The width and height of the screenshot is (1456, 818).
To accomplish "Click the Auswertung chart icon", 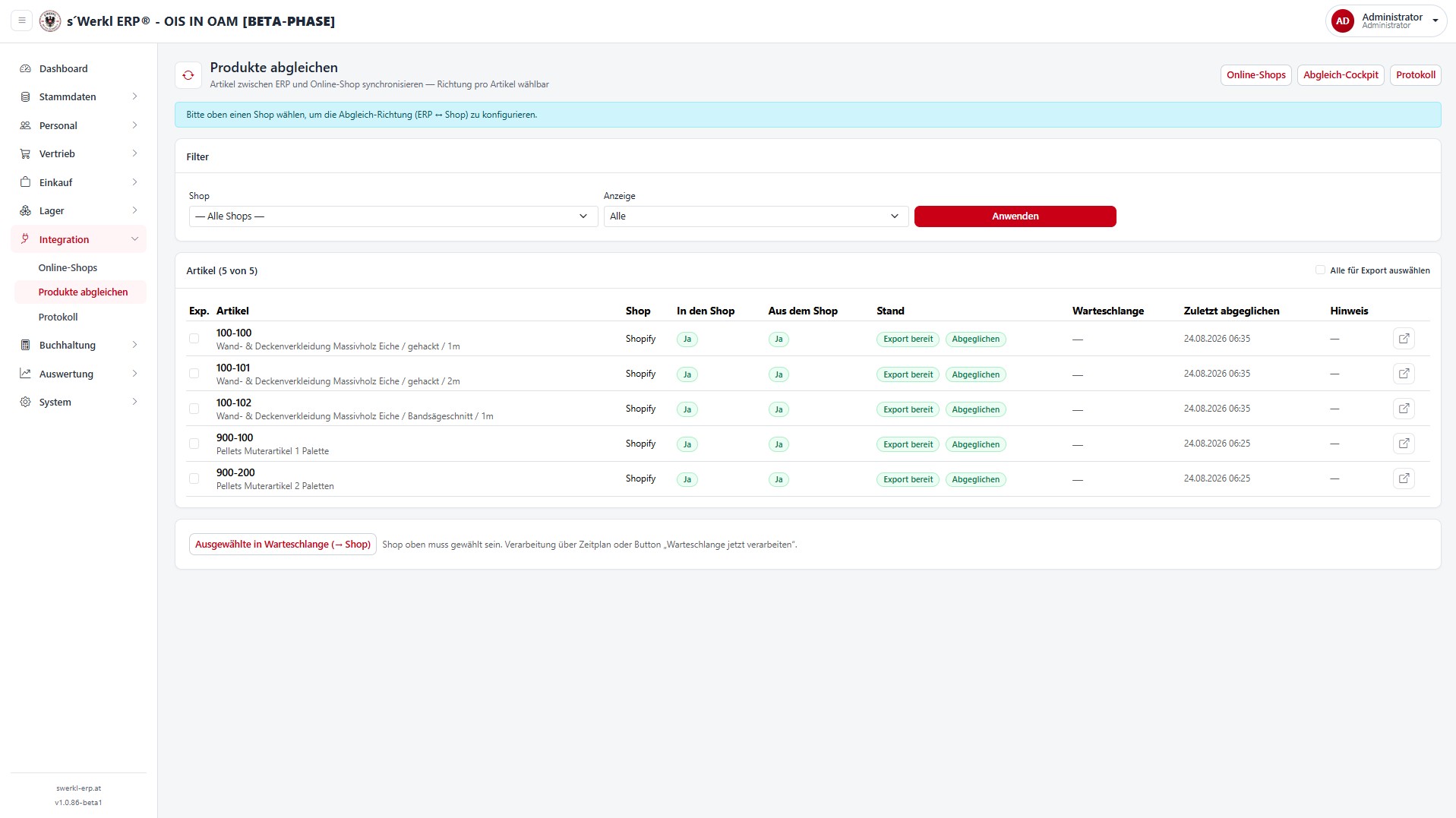I will (25, 374).
